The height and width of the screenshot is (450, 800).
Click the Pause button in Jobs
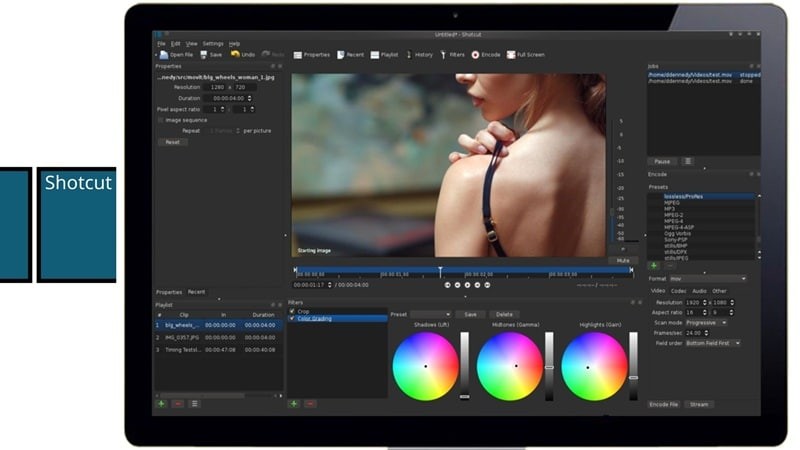tap(662, 161)
